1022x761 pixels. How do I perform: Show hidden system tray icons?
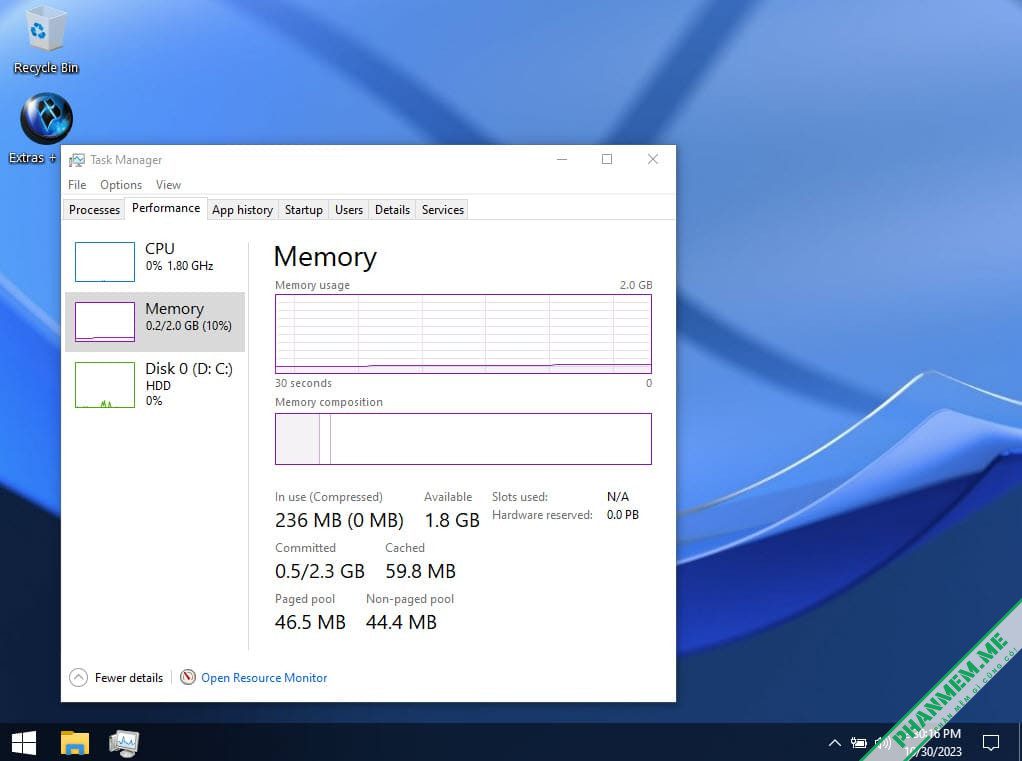[834, 743]
